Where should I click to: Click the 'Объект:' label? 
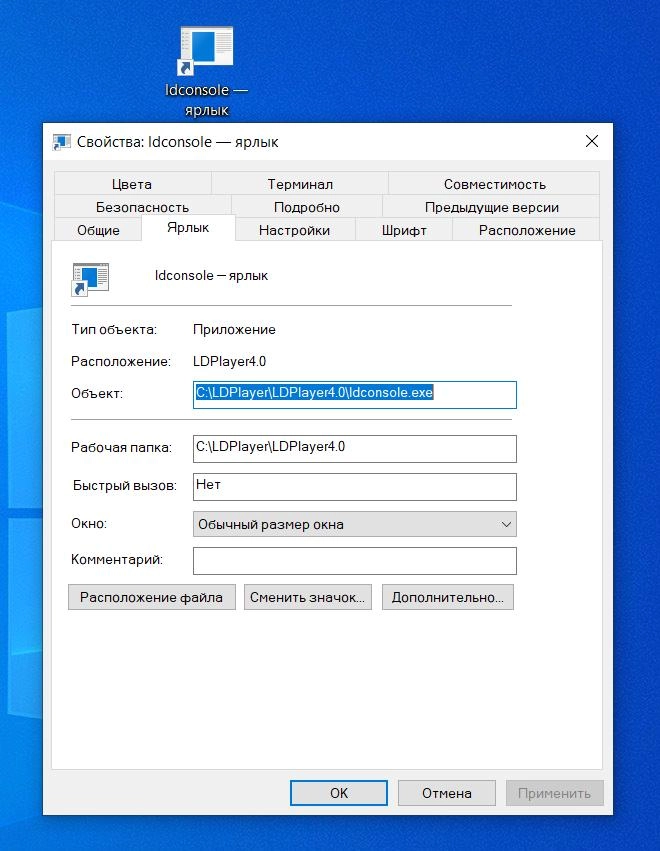(x=97, y=393)
